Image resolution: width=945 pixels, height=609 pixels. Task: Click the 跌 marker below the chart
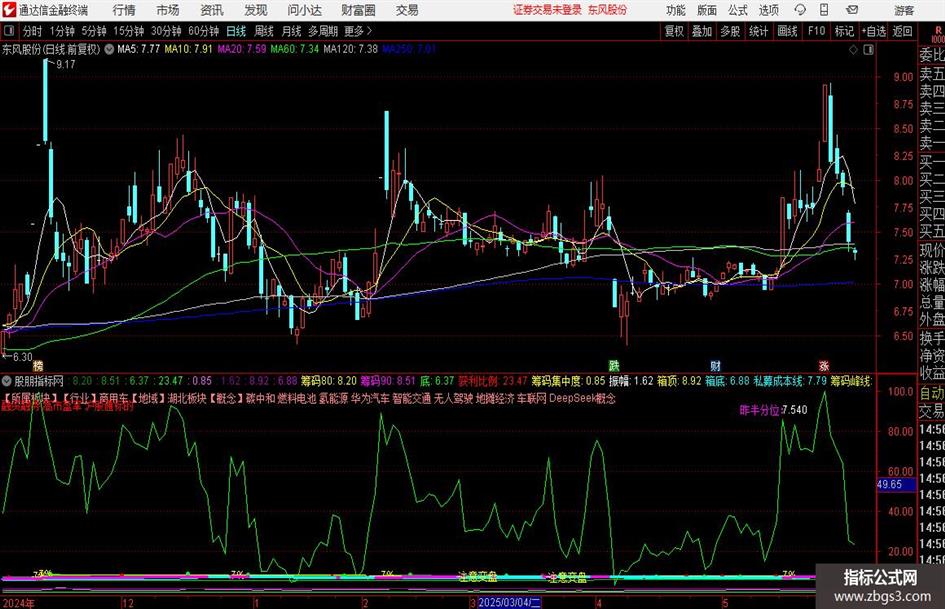click(x=614, y=365)
